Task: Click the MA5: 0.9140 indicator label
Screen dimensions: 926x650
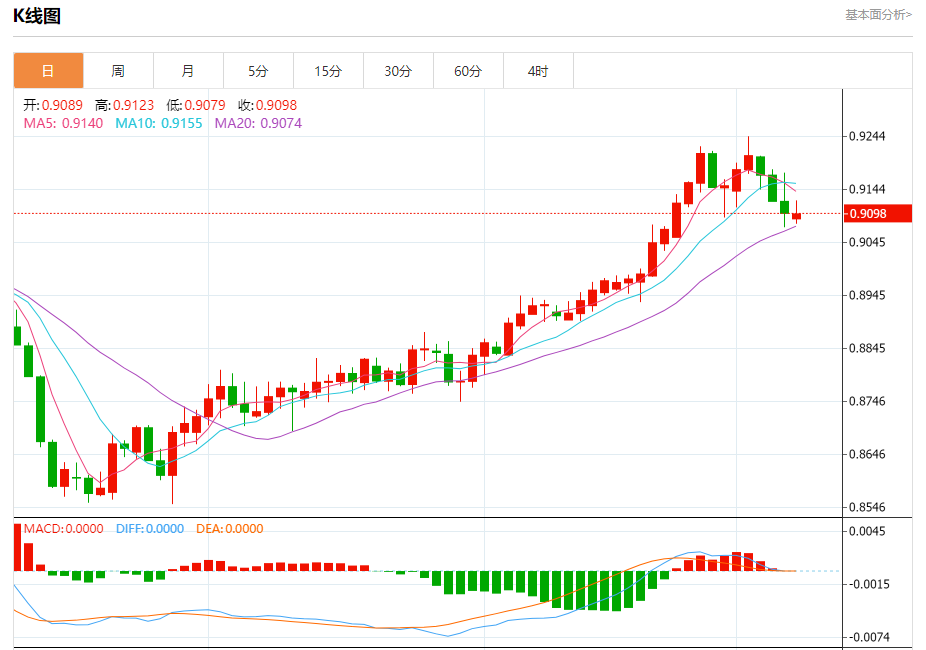Action: click(63, 123)
